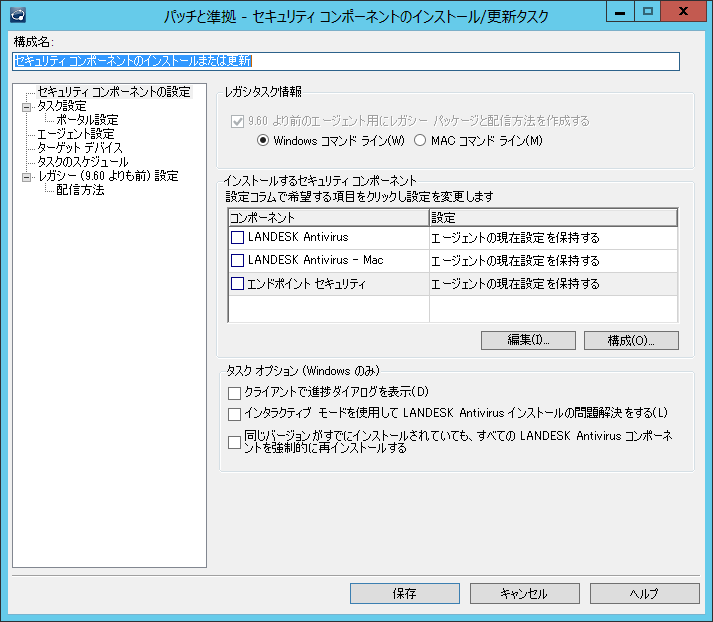Click the 構成 button
Image resolution: width=713 pixels, height=622 pixels.
[x=631, y=340]
